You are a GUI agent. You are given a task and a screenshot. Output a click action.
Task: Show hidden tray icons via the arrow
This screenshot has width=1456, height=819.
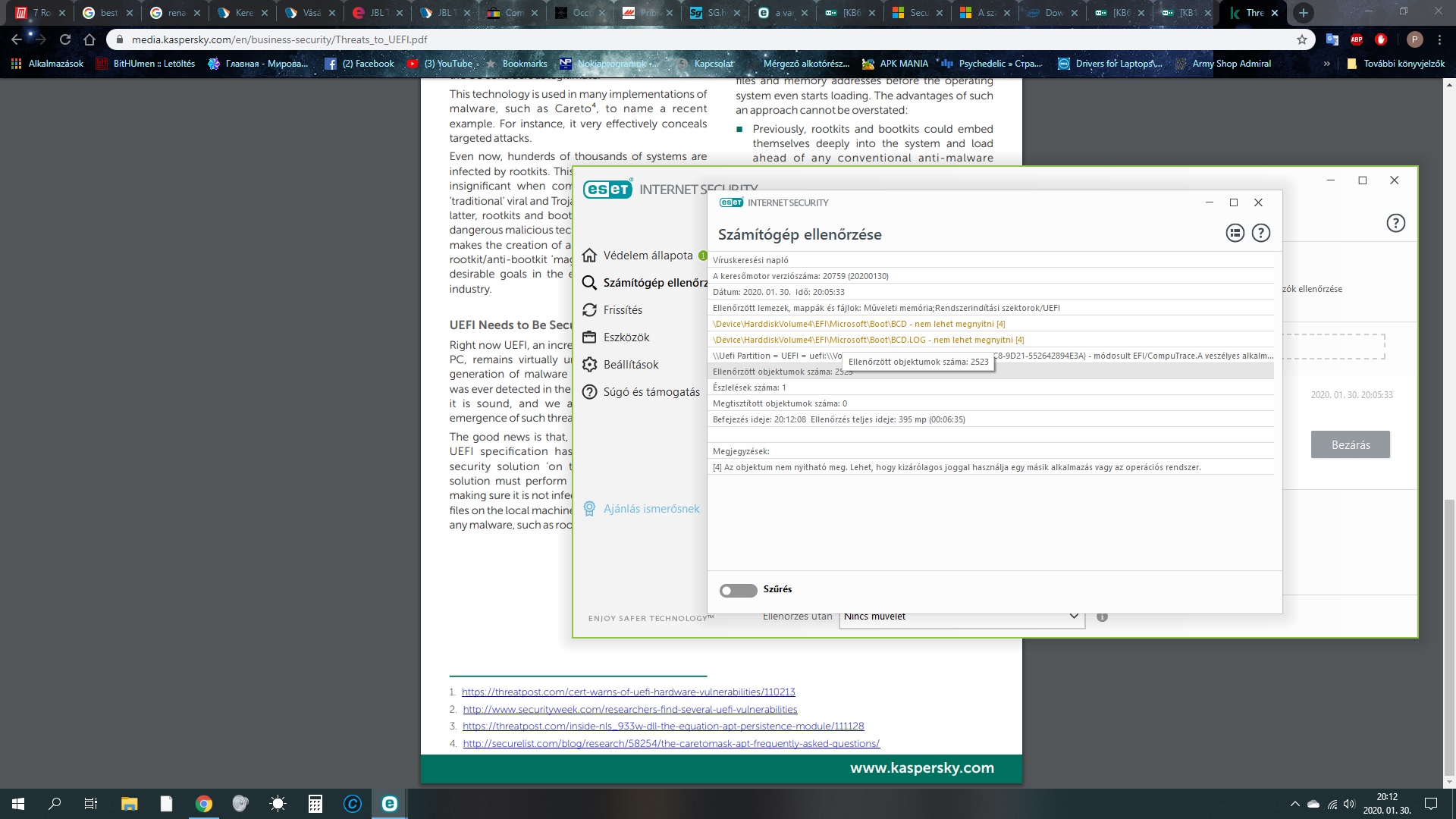(x=1295, y=803)
